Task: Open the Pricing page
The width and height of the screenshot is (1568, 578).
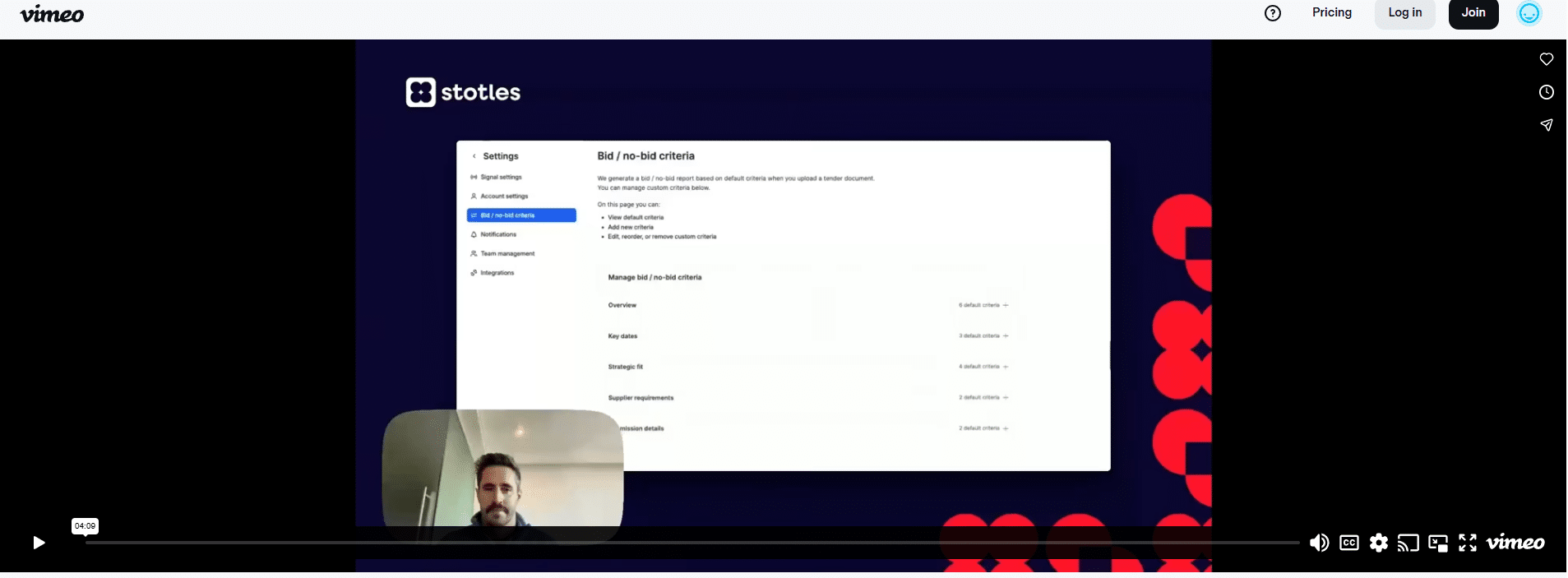Action: tap(1332, 13)
